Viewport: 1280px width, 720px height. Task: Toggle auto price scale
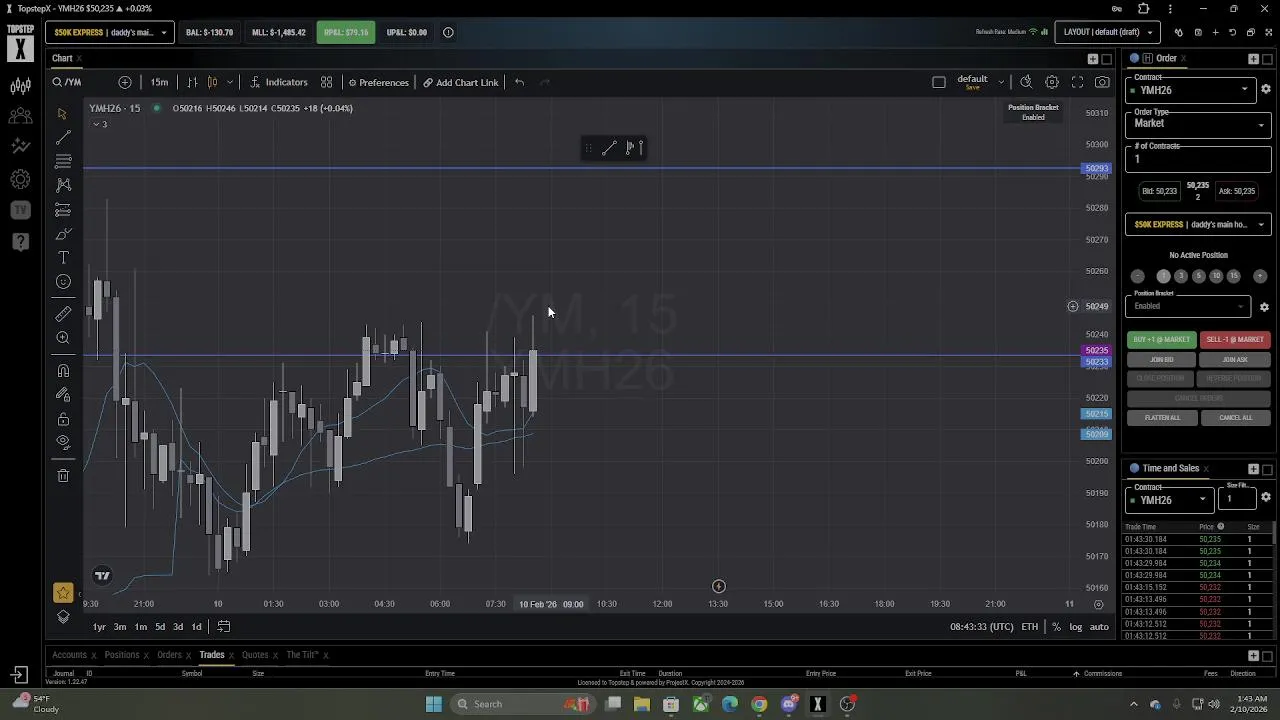(x=1099, y=627)
